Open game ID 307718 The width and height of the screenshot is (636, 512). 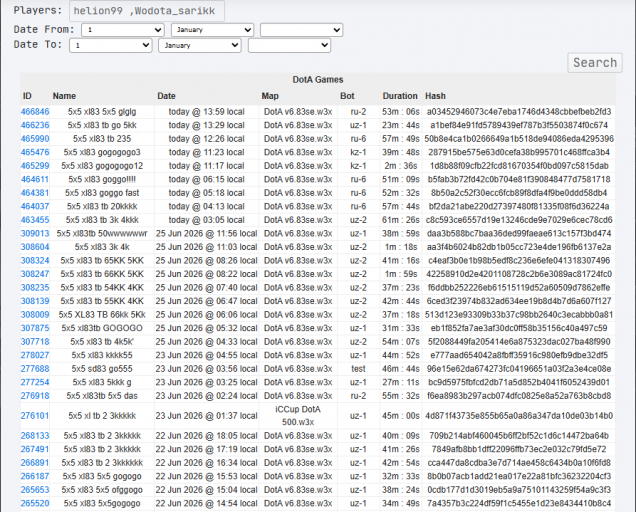[35, 342]
